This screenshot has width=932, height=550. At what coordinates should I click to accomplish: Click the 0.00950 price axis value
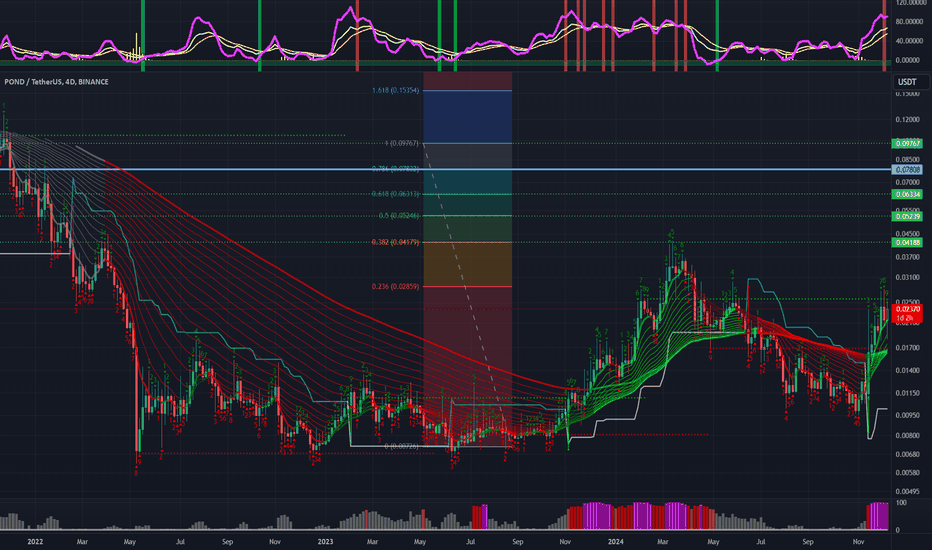pos(907,415)
